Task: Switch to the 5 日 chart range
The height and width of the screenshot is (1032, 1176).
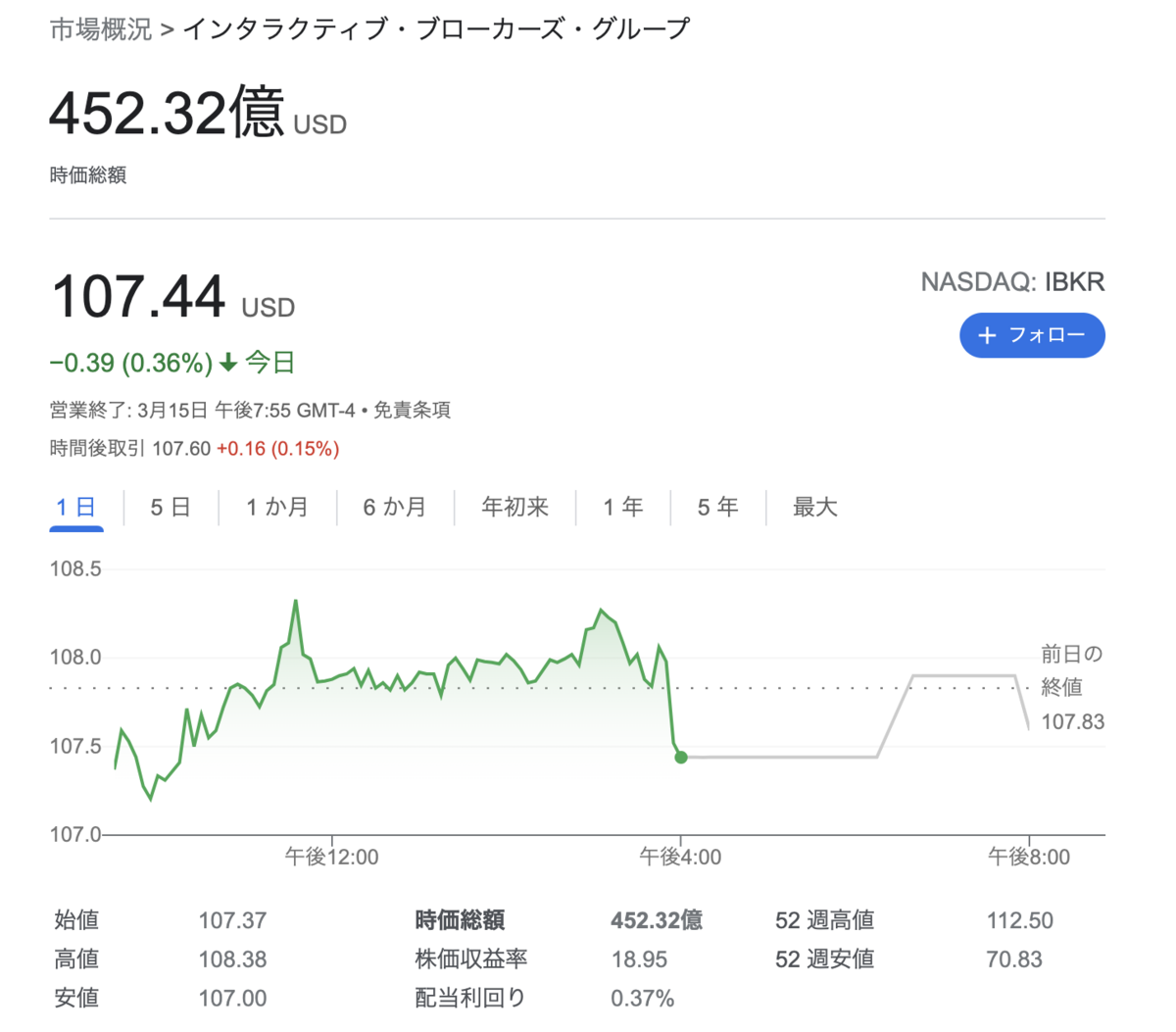Action: coord(171,507)
